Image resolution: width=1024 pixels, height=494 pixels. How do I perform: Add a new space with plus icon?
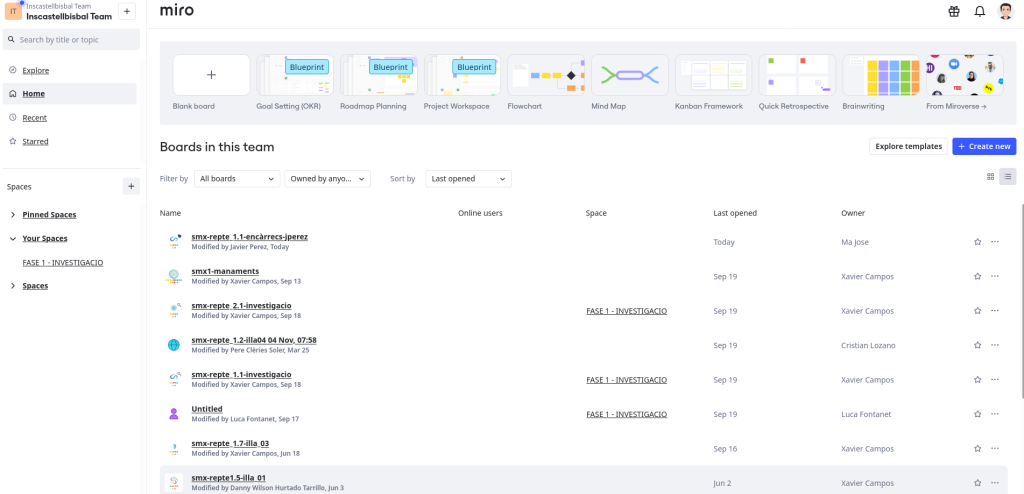pyautogui.click(x=130, y=186)
